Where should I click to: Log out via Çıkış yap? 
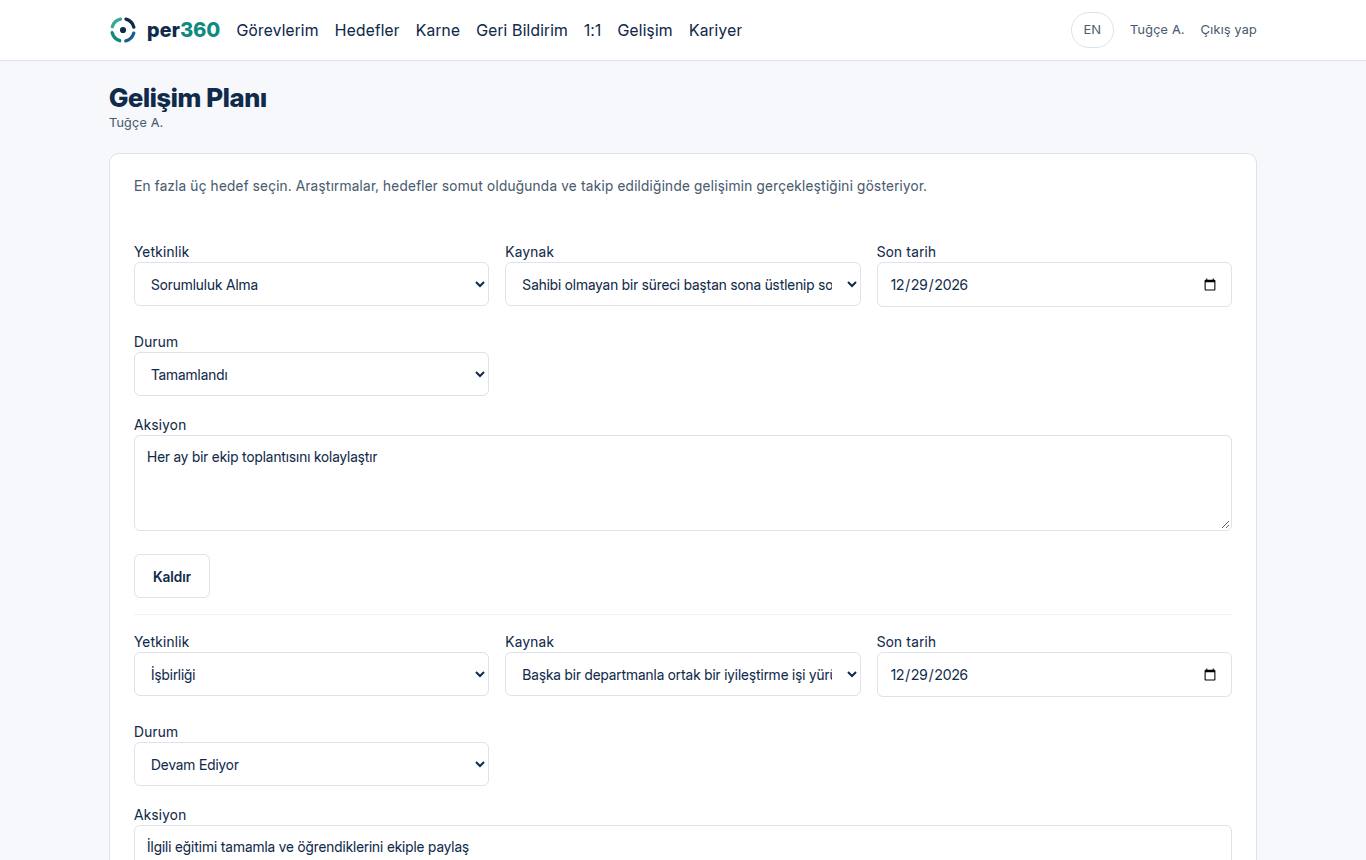[1228, 30]
